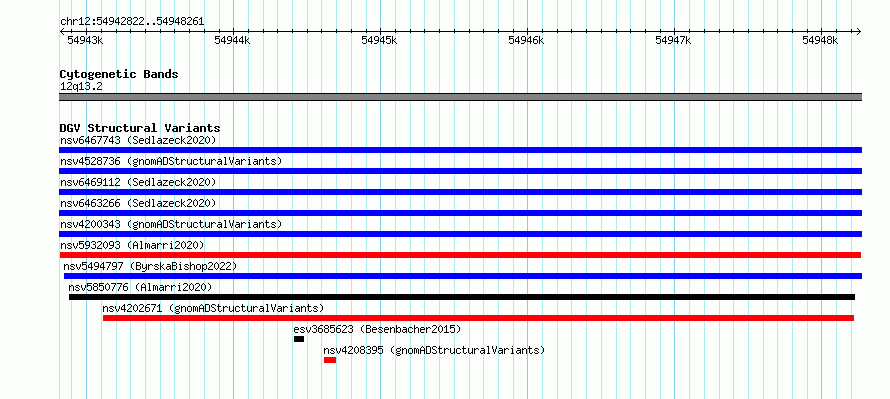Click the small red nsv4208395 feature
Image resolution: width=890 pixels, height=399 pixels.
click(330, 360)
